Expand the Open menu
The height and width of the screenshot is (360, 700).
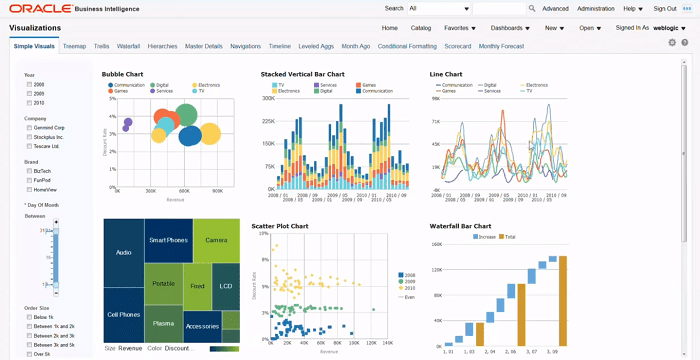coord(590,28)
